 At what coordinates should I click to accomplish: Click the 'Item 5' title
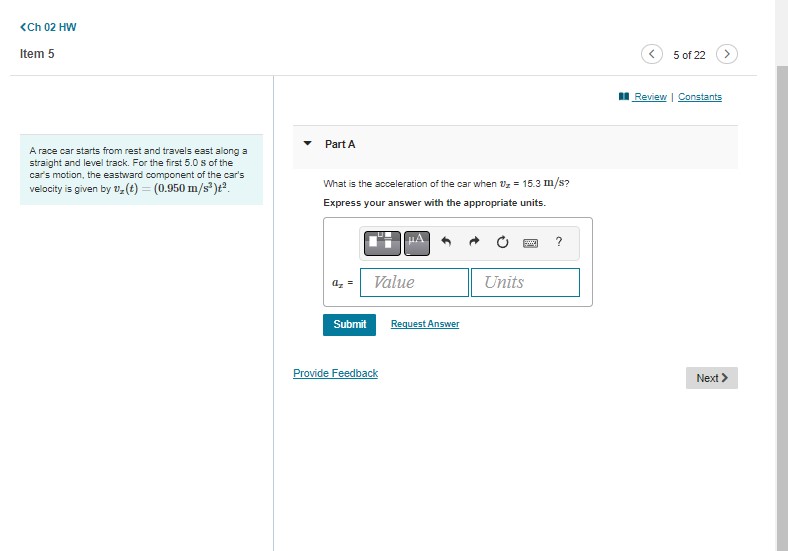(x=37, y=54)
